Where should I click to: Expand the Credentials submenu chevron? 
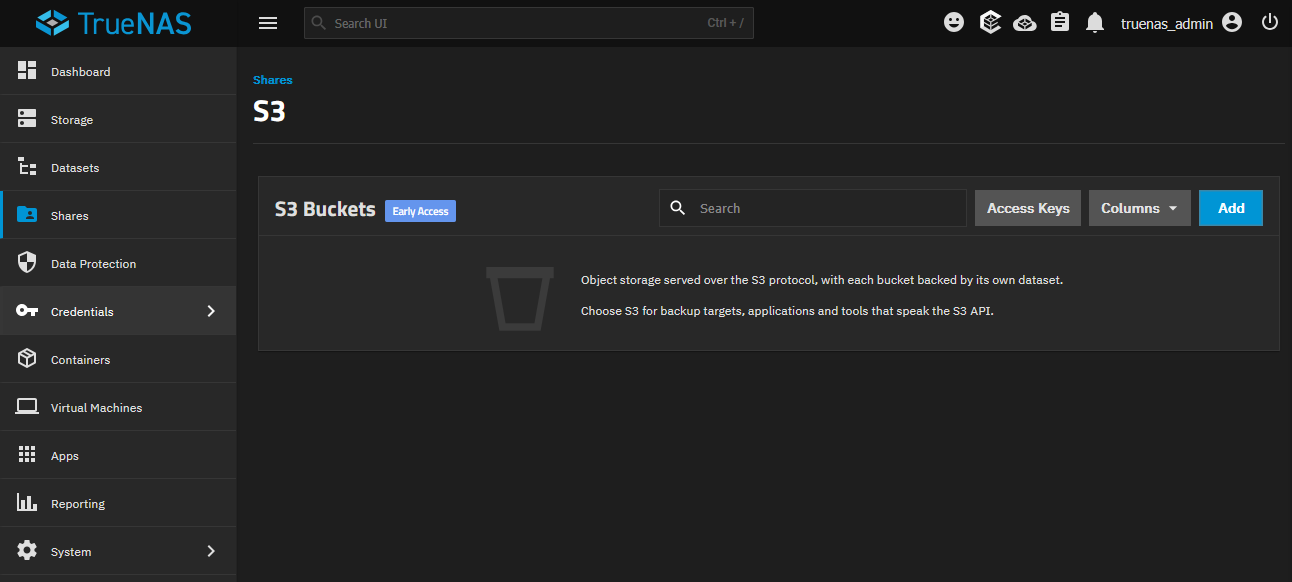[211, 311]
